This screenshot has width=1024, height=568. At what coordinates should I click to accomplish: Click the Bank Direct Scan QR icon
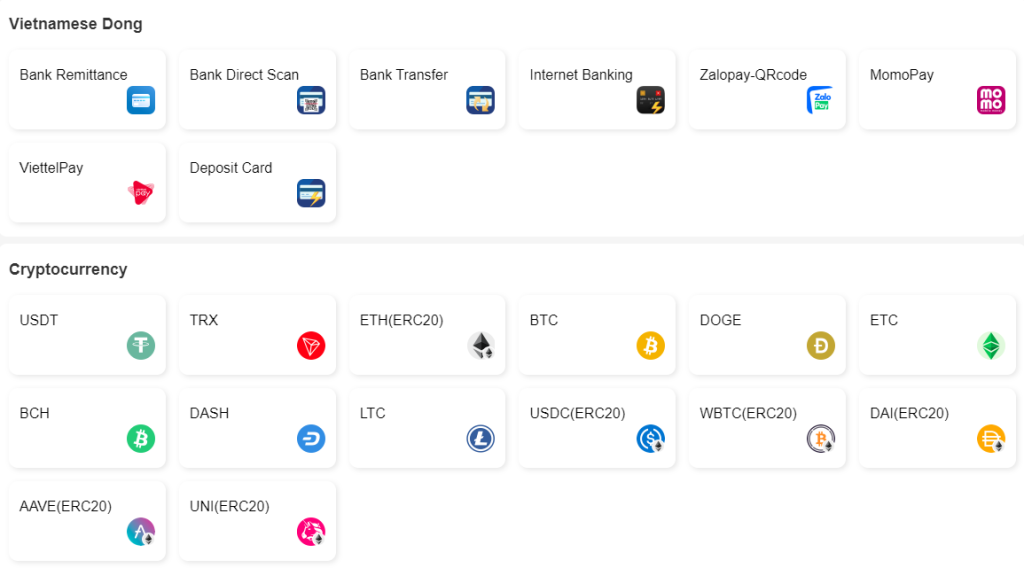pyautogui.click(x=311, y=100)
